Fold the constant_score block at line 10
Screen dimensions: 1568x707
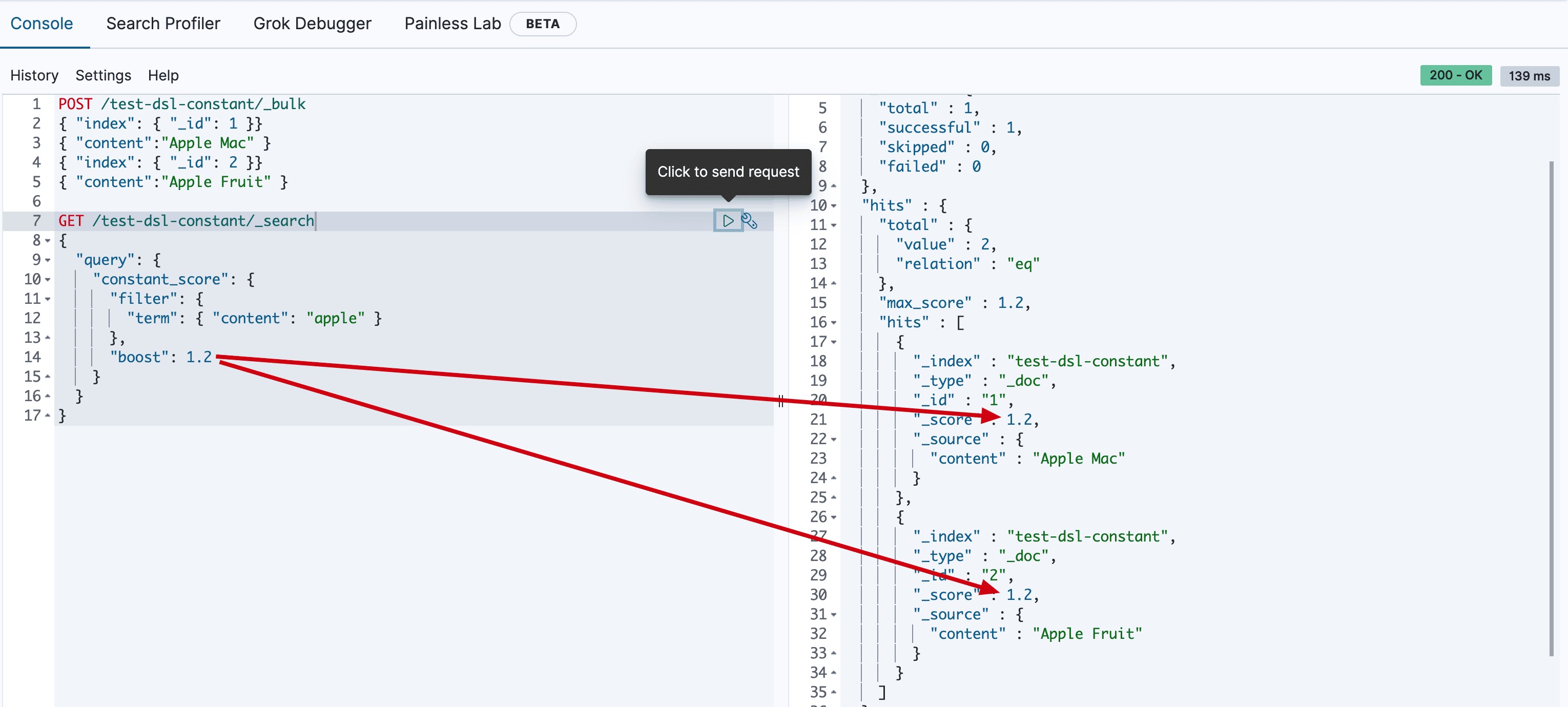pyautogui.click(x=48, y=280)
